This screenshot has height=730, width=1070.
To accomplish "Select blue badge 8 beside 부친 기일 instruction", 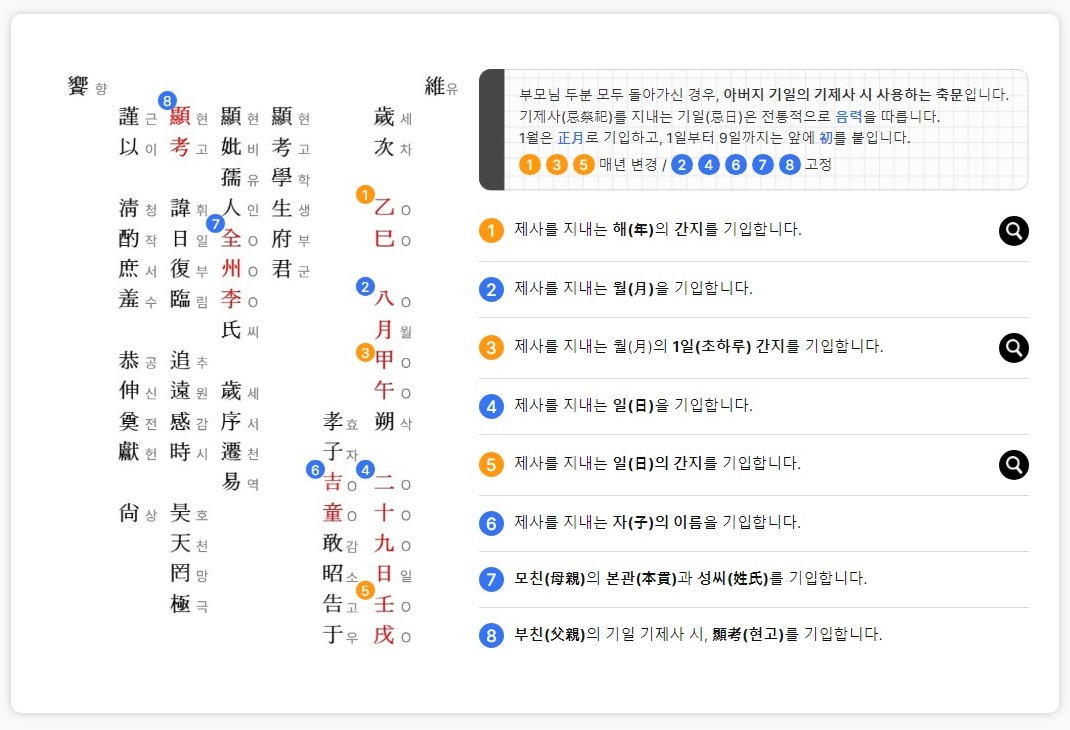I will pyautogui.click(x=491, y=635).
